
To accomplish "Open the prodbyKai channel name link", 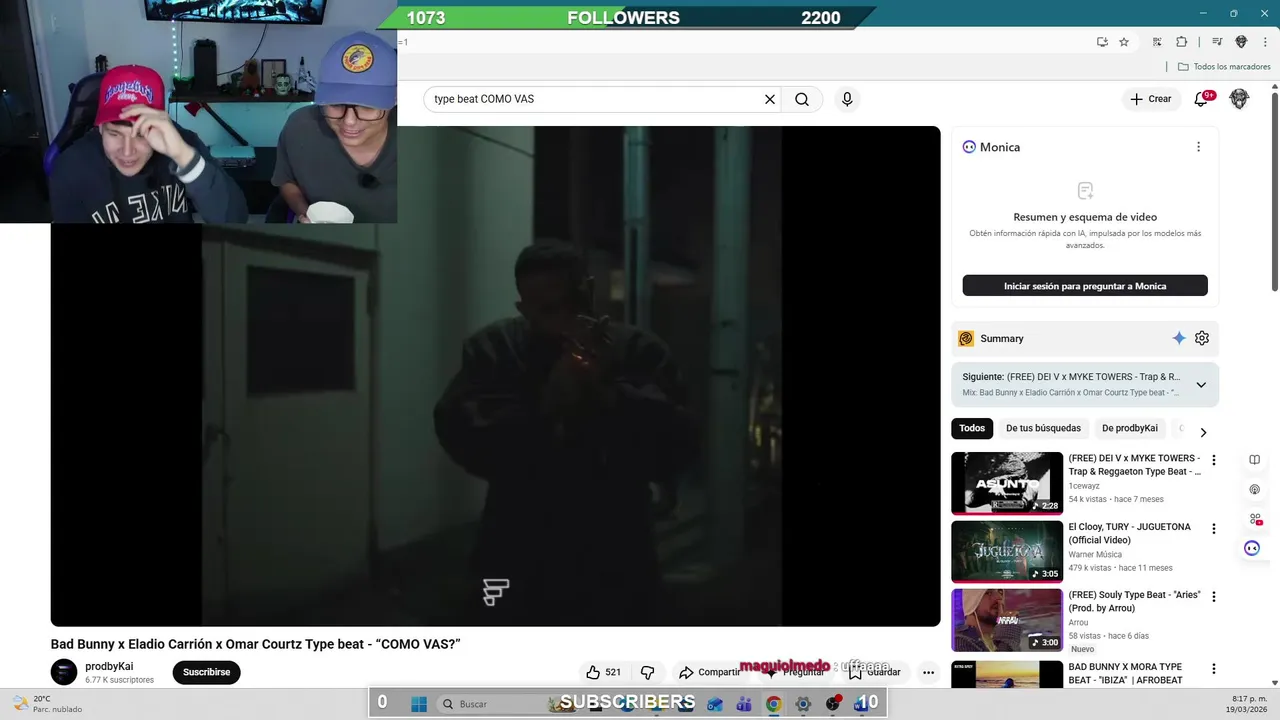I will click(109, 666).
